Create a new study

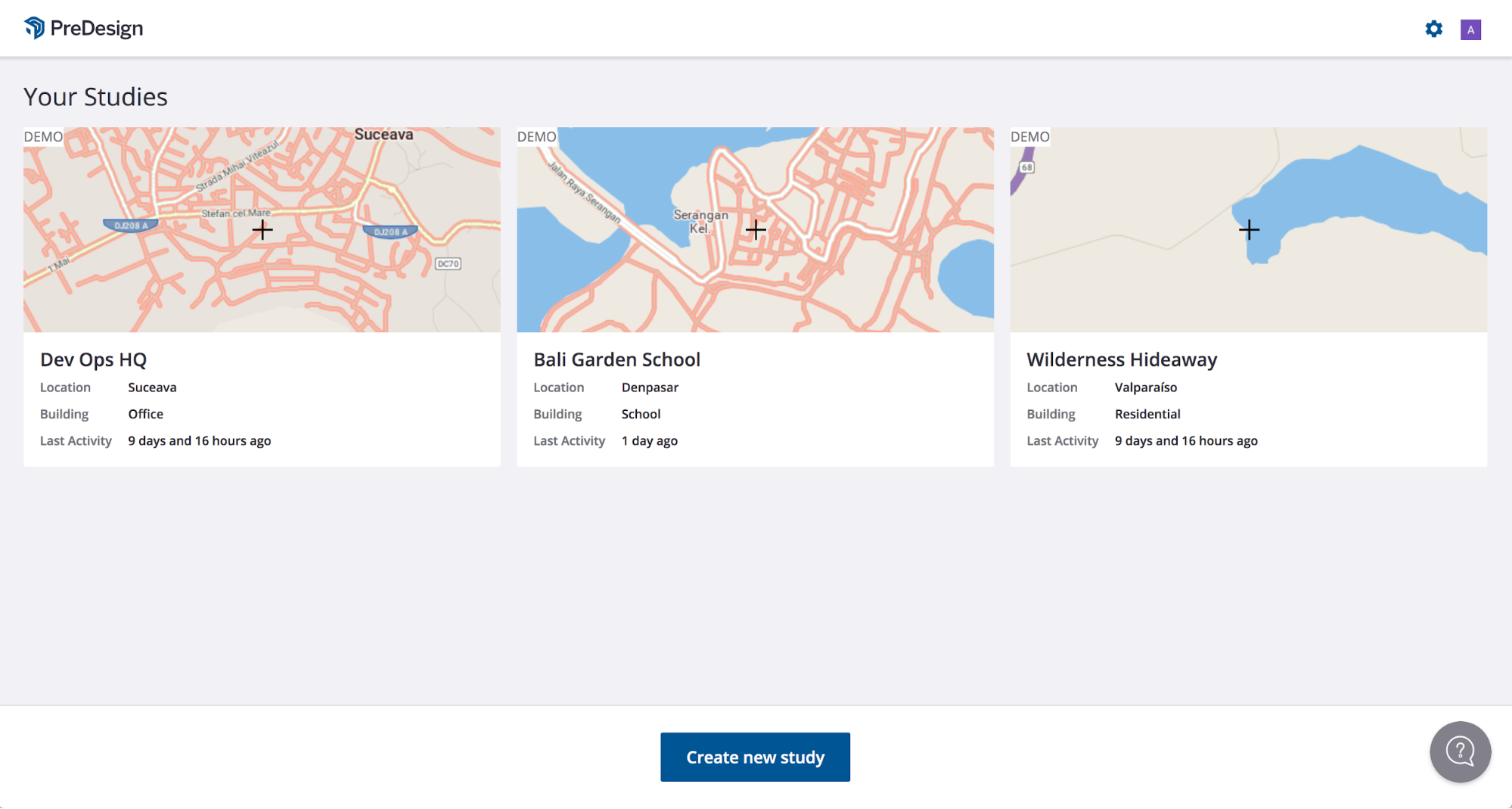coord(755,757)
